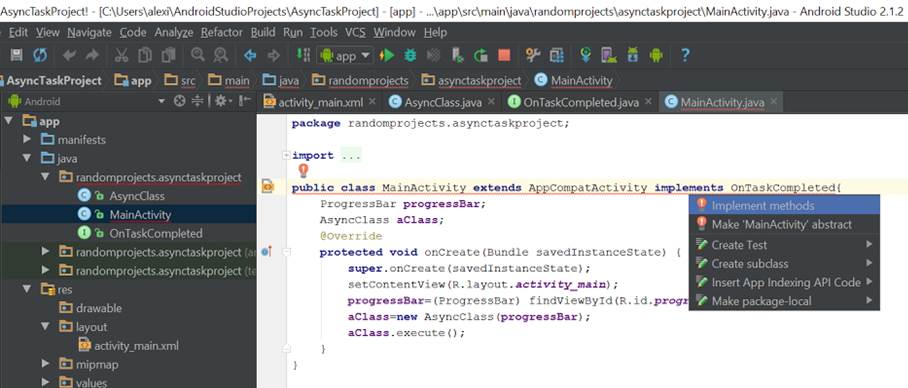
Task: Open the Android Device Monitor icon
Action: 656,55
